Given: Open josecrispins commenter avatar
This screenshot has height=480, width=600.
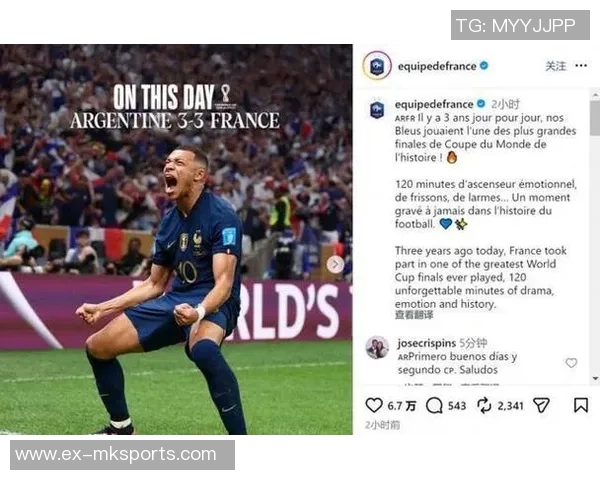Looking at the screenshot, I should point(377,348).
